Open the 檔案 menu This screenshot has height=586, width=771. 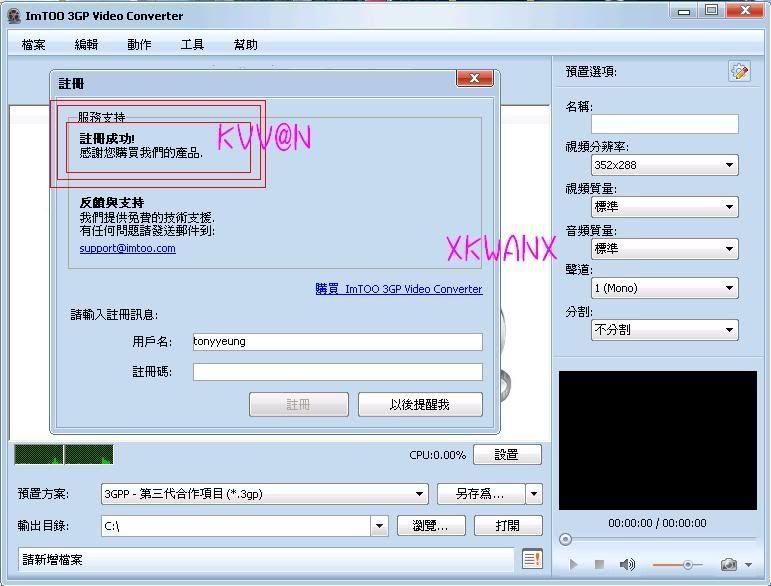33,45
